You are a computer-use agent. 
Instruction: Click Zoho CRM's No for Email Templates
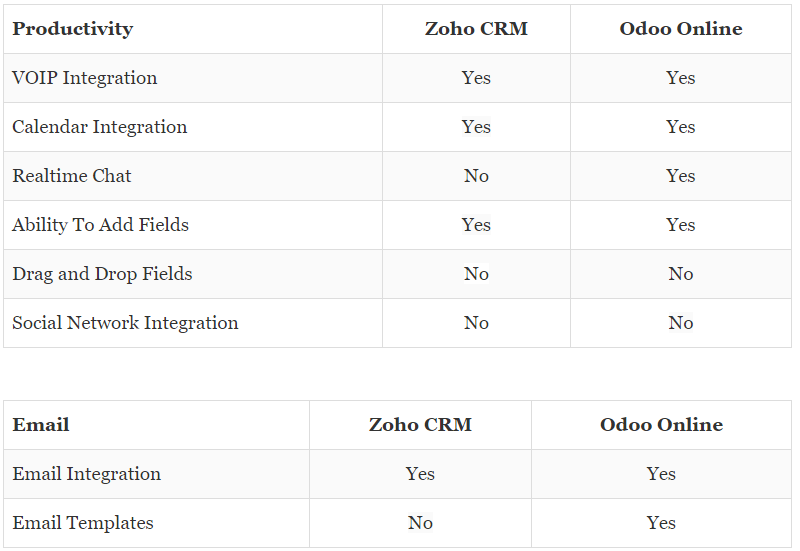[420, 523]
